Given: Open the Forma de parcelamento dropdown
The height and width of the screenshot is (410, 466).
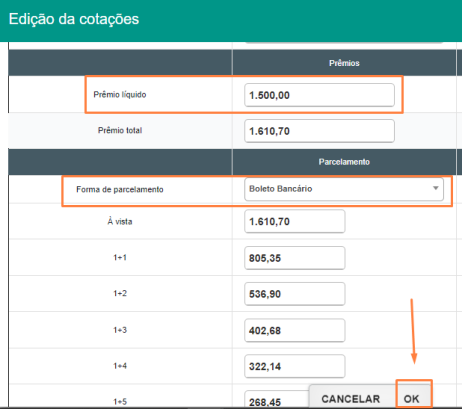Looking at the screenshot, I should click(344, 189).
